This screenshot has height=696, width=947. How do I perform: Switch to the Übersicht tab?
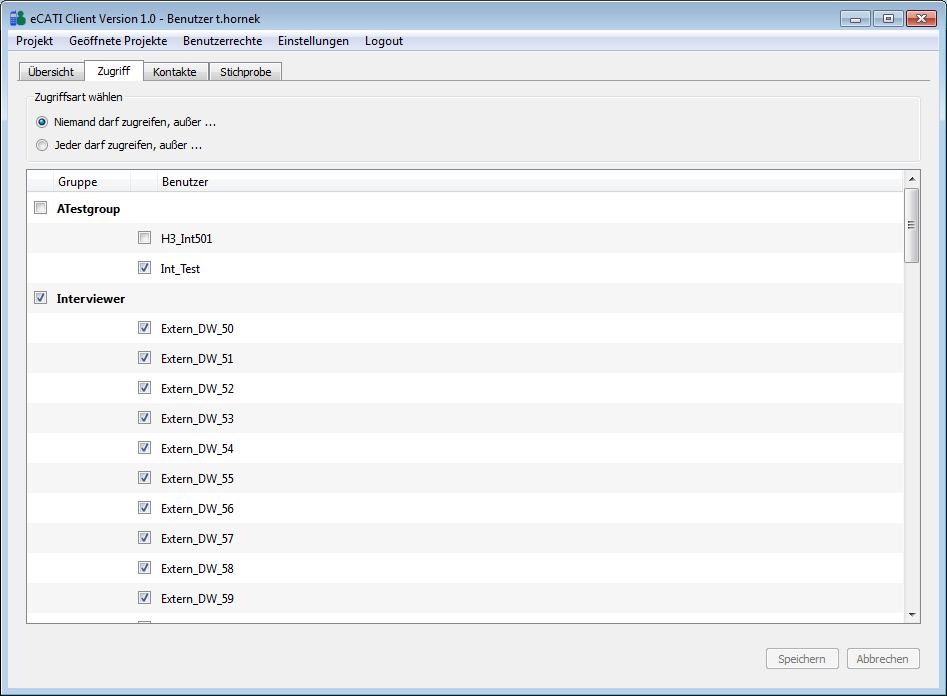point(51,72)
